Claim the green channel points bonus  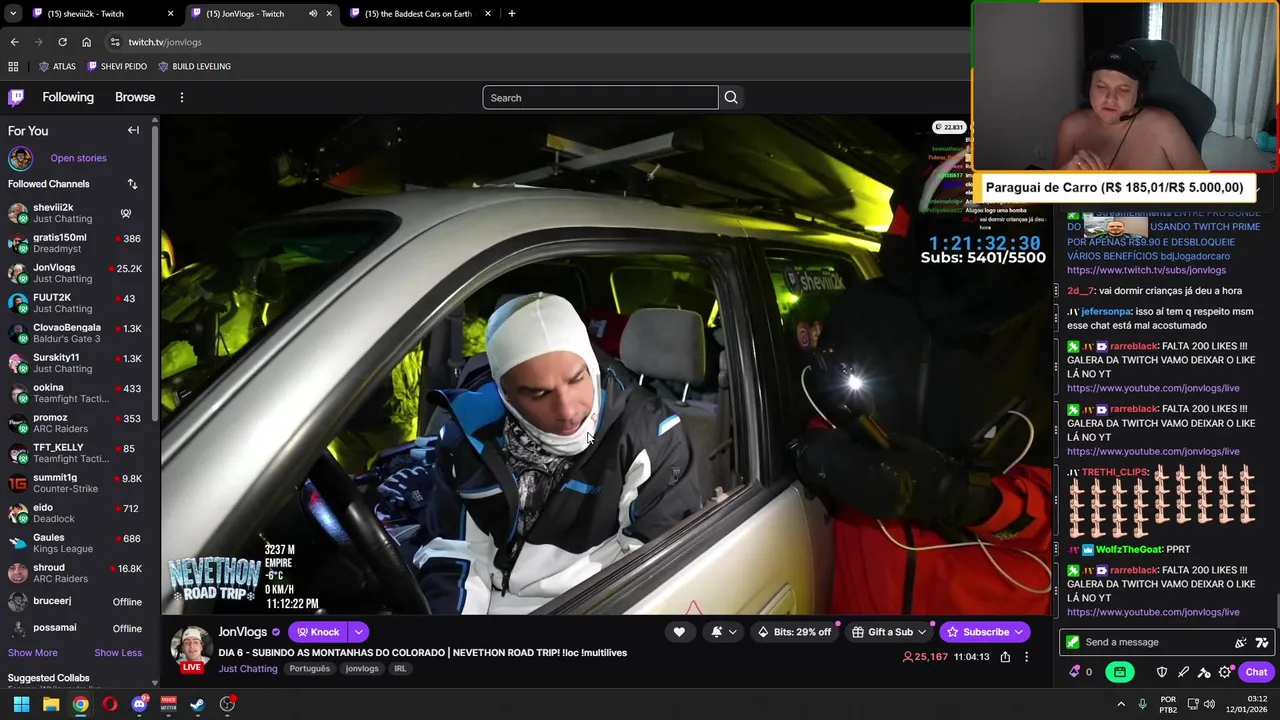[1120, 672]
